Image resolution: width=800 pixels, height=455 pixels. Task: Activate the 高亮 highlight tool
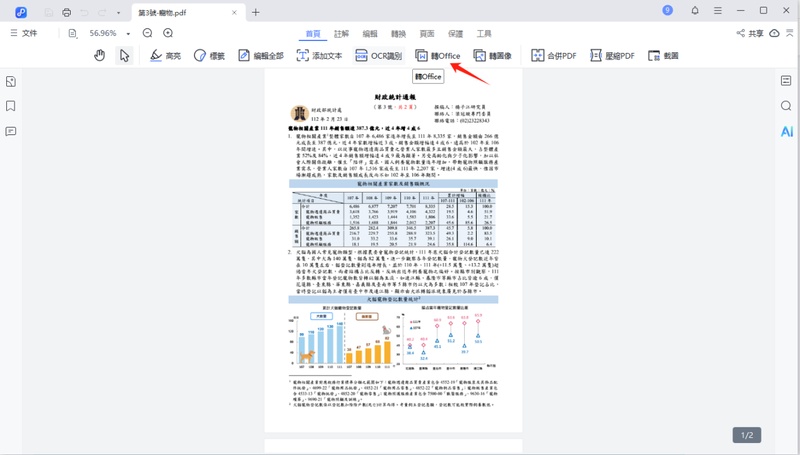point(165,55)
